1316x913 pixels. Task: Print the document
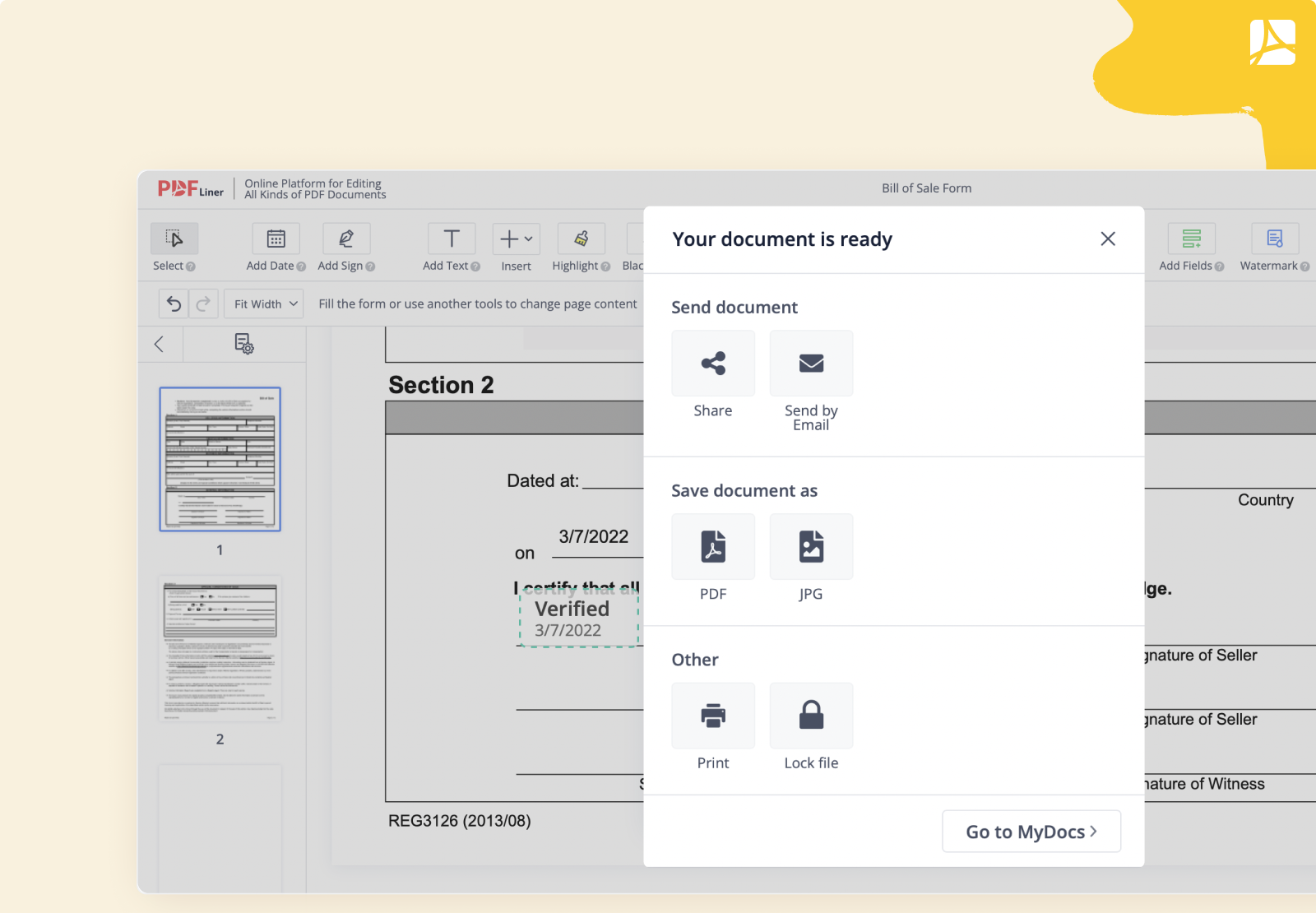[712, 715]
